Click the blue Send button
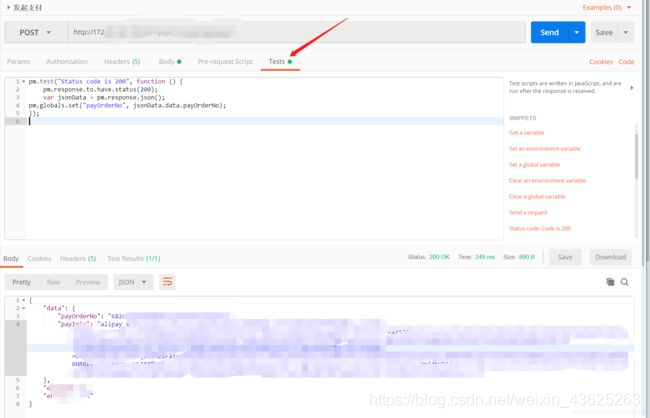This screenshot has width=650, height=418. tap(550, 32)
